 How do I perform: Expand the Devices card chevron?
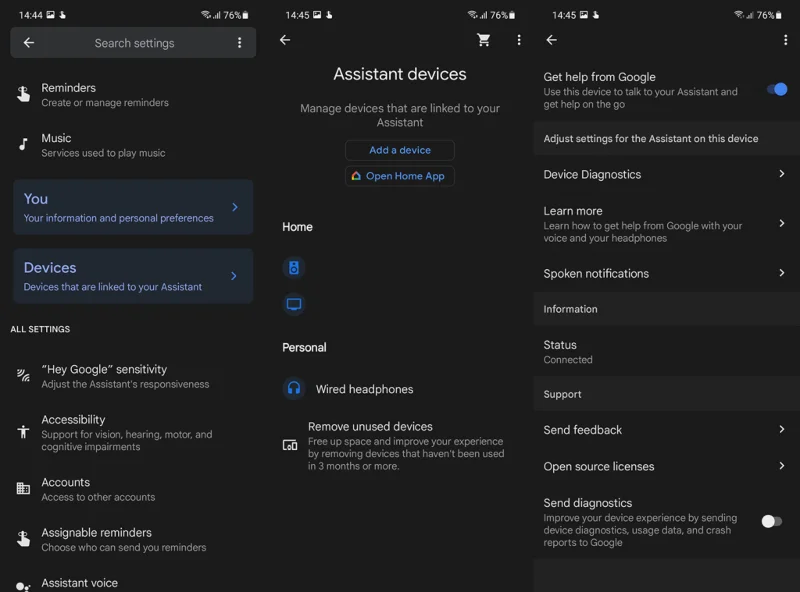tap(234, 276)
